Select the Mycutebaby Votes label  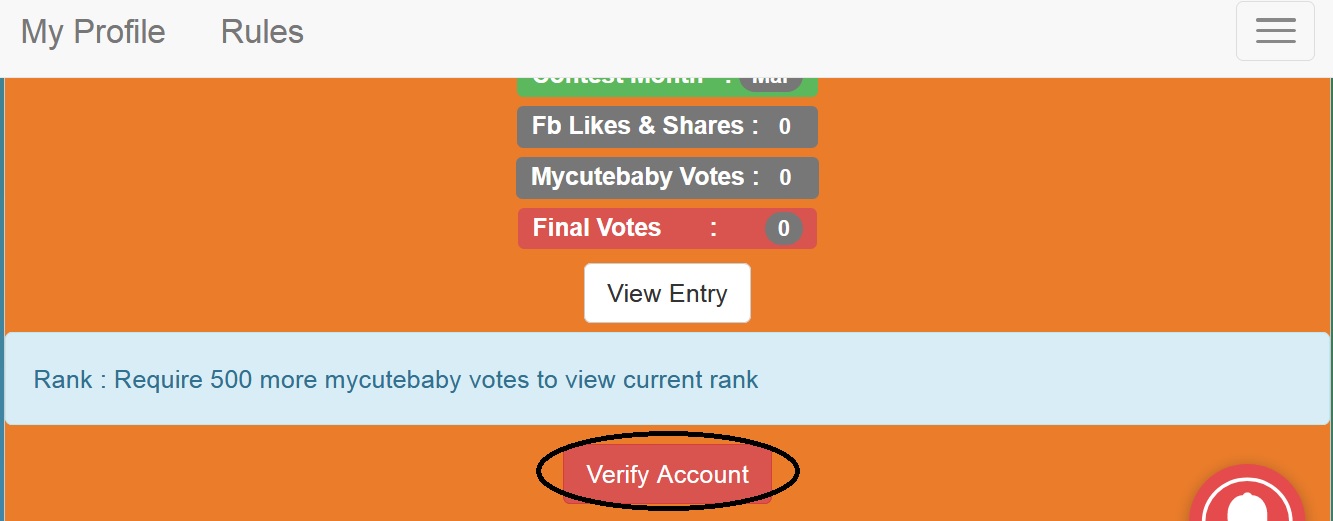point(637,178)
